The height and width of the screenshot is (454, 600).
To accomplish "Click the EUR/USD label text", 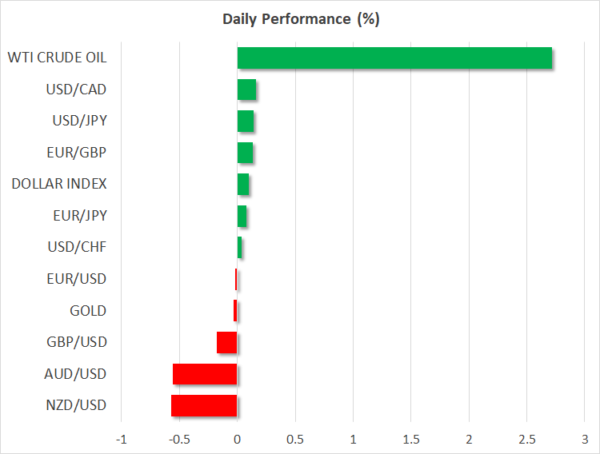I will click(x=79, y=279).
